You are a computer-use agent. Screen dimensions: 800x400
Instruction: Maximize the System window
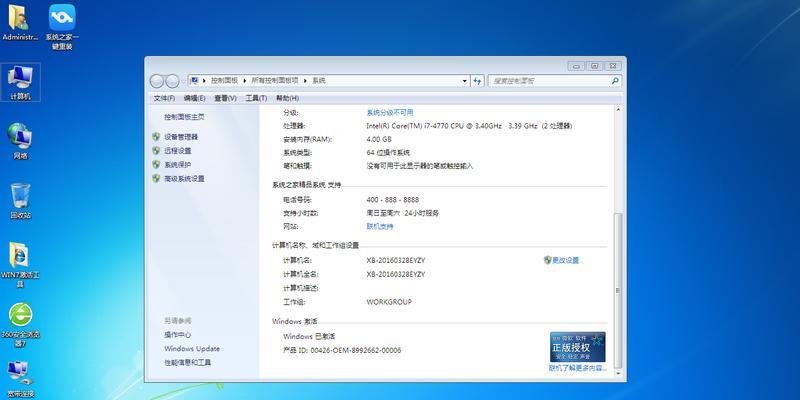pos(594,66)
